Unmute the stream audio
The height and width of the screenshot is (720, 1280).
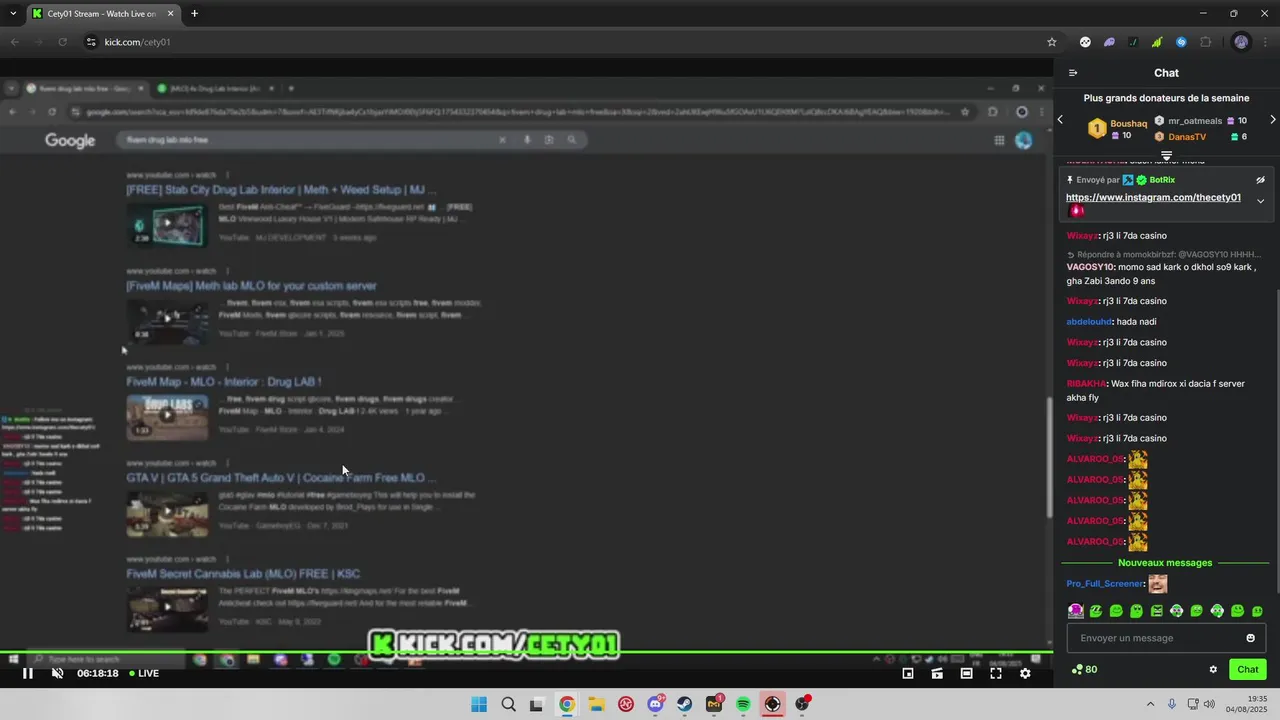pyautogui.click(x=57, y=673)
